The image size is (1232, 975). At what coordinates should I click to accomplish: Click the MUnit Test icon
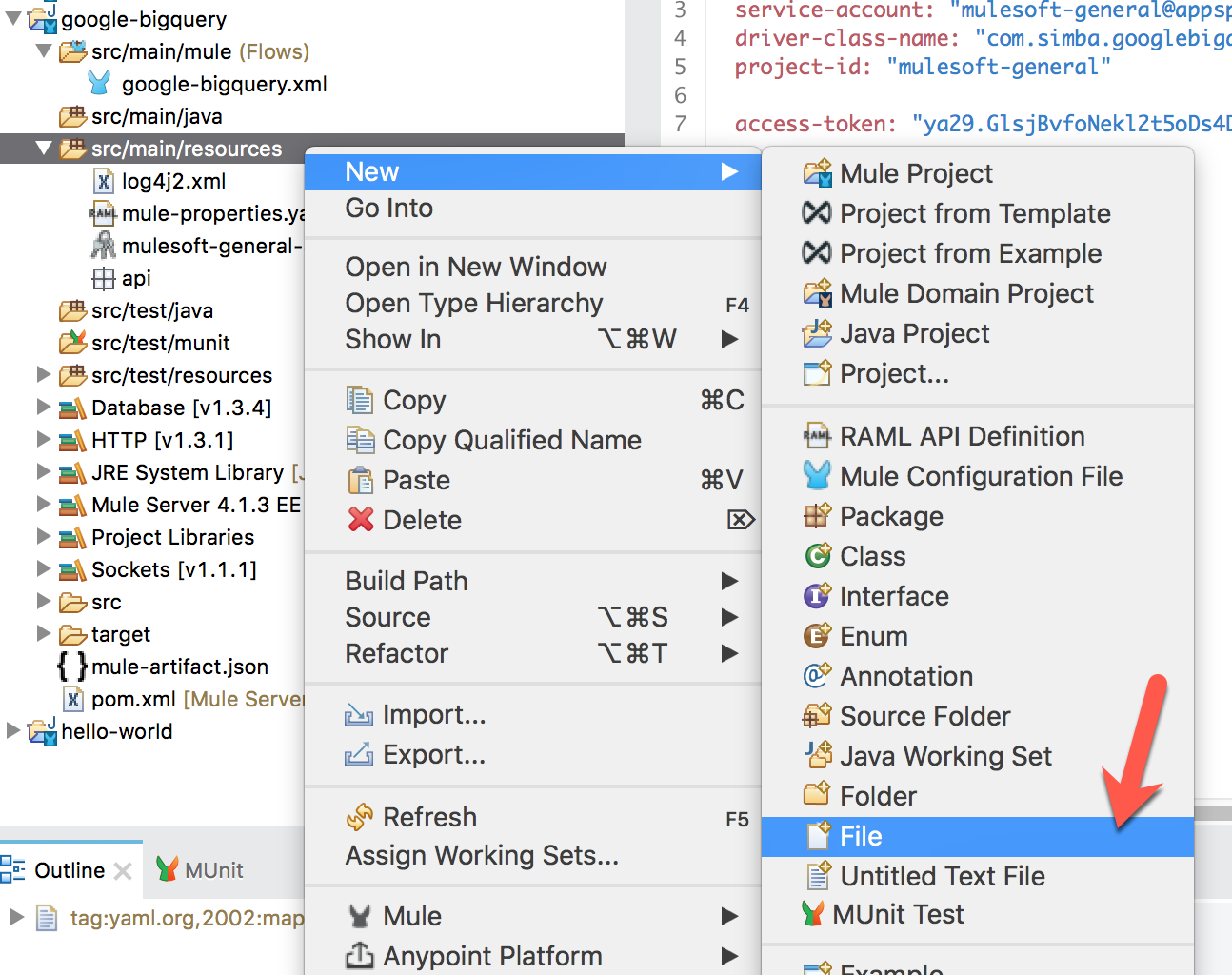[x=812, y=914]
